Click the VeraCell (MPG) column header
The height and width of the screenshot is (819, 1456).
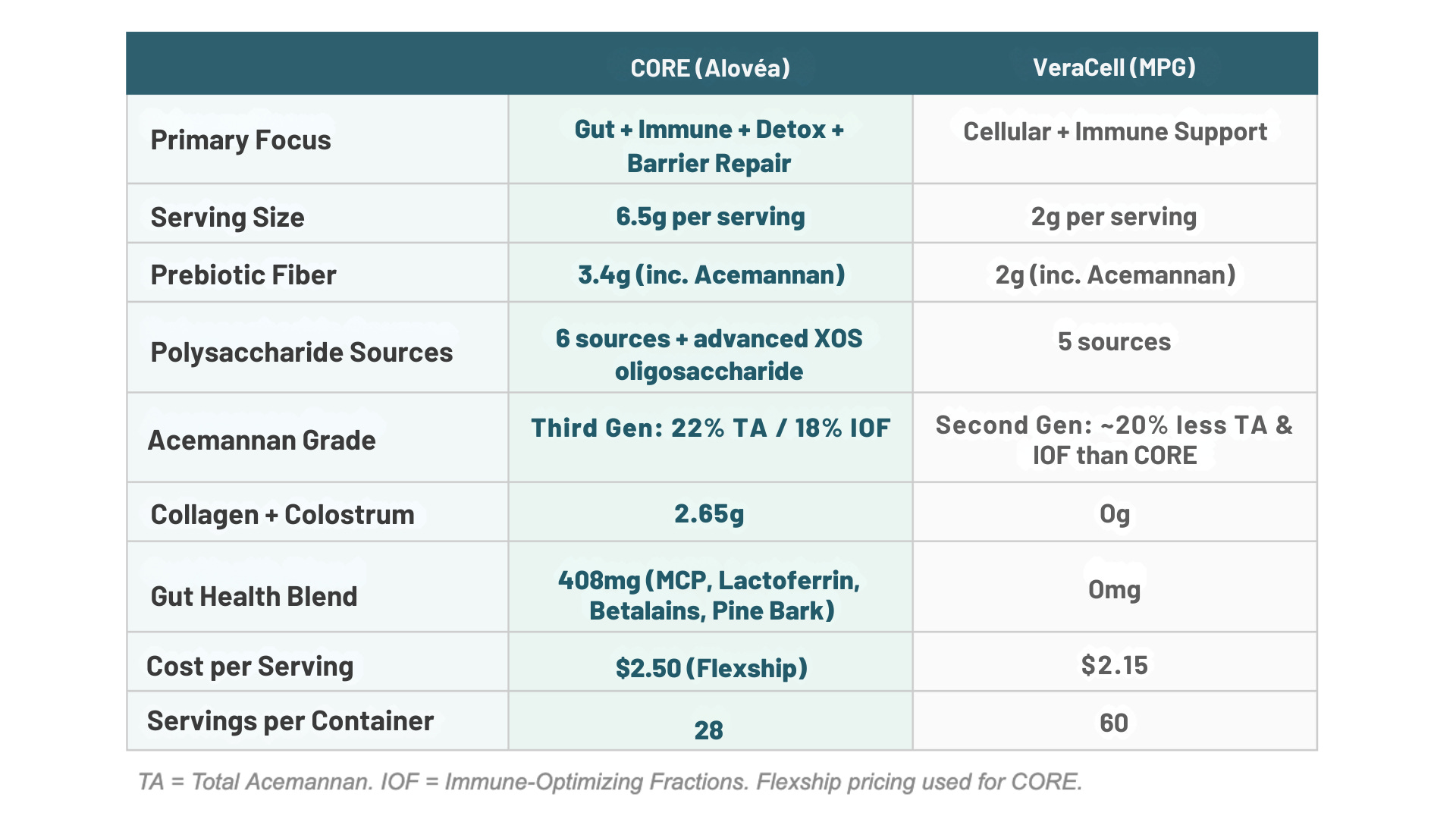(1114, 67)
